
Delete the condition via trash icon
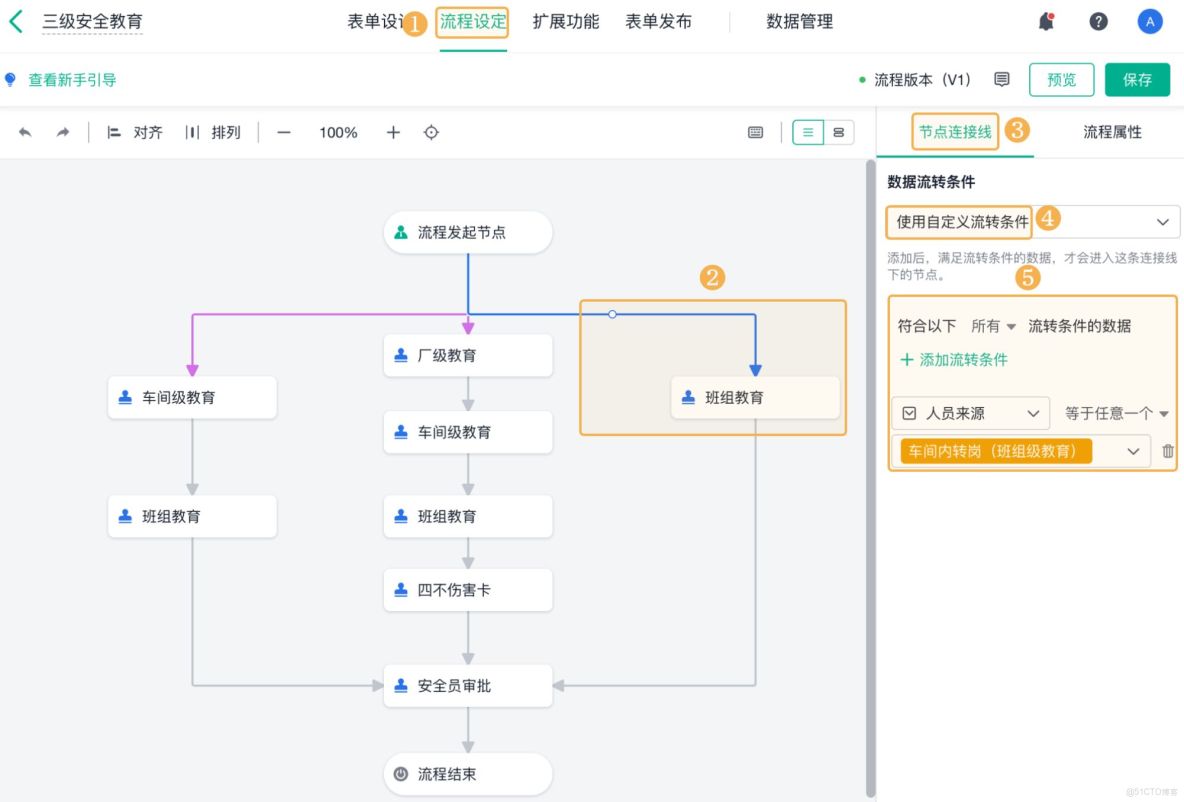[x=1167, y=451]
